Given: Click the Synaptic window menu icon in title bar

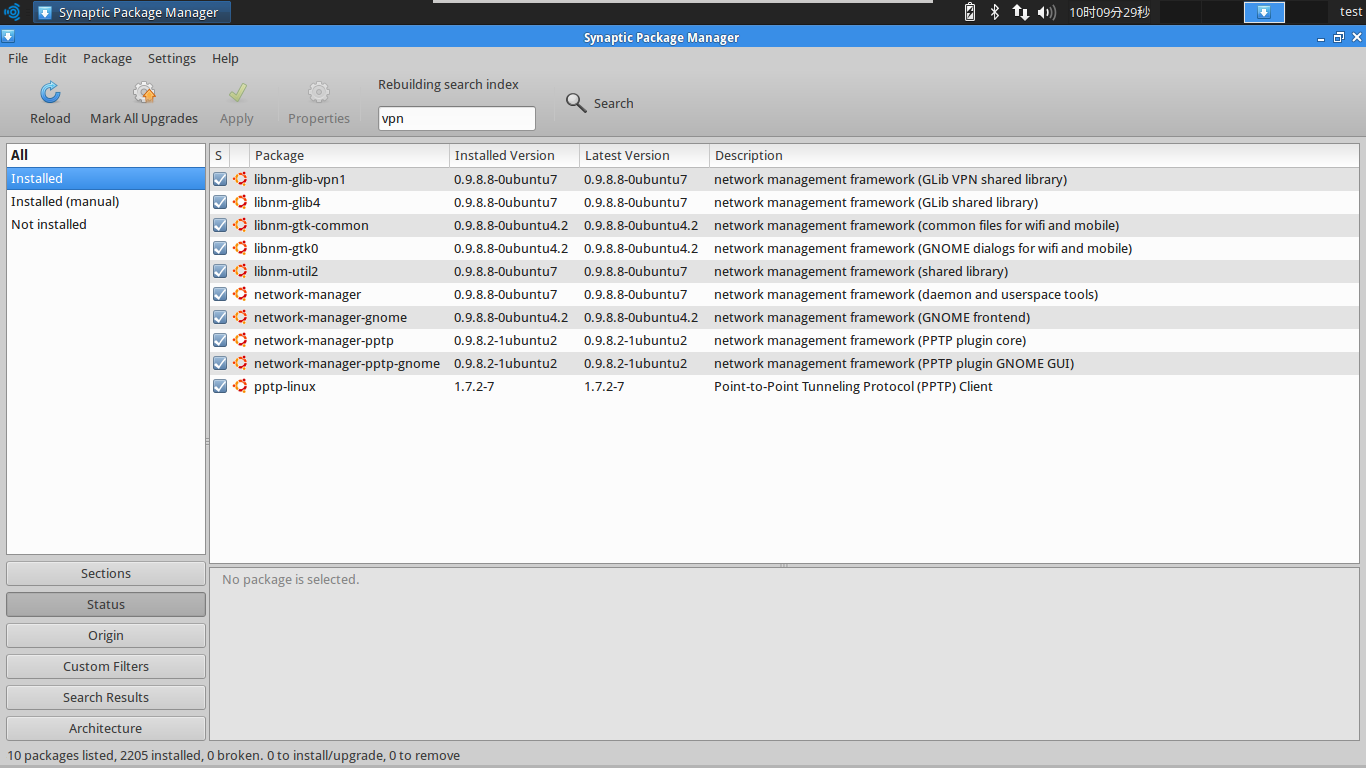Looking at the screenshot, I should click(8, 37).
